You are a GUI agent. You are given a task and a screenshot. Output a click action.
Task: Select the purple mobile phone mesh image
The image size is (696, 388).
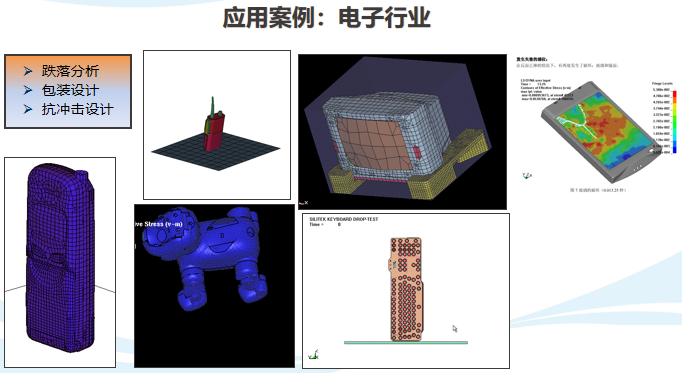click(x=60, y=262)
